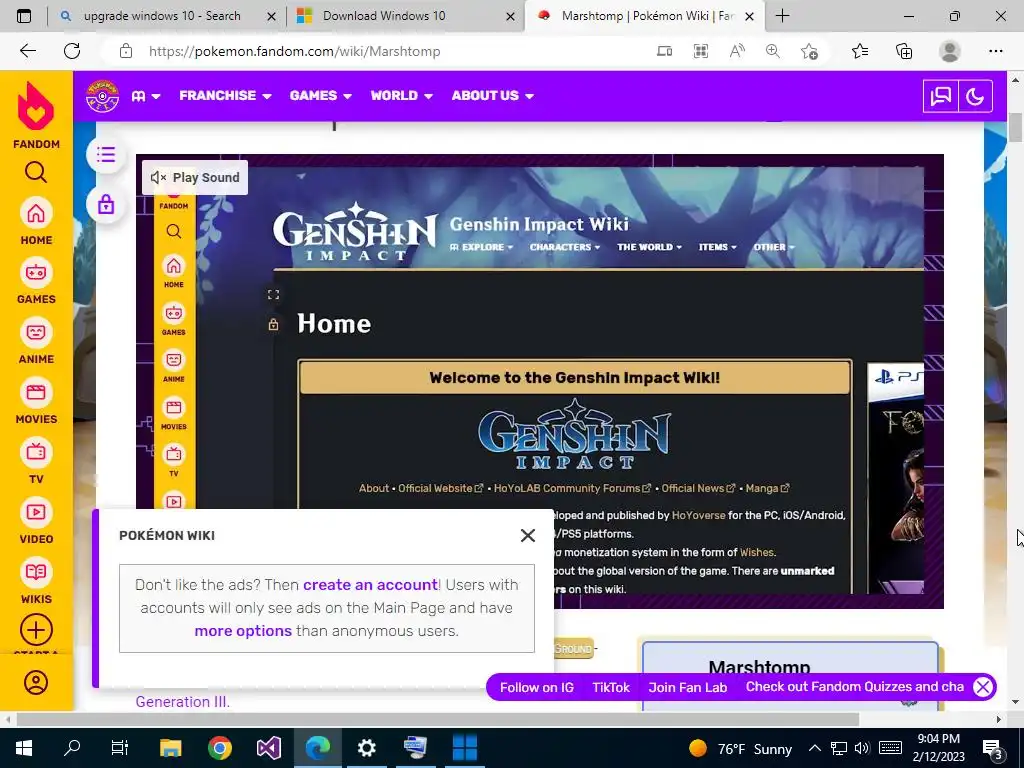The width and height of the screenshot is (1024, 768).
Task: Expand the ABOUT US dropdown menu
Action: 492,96
